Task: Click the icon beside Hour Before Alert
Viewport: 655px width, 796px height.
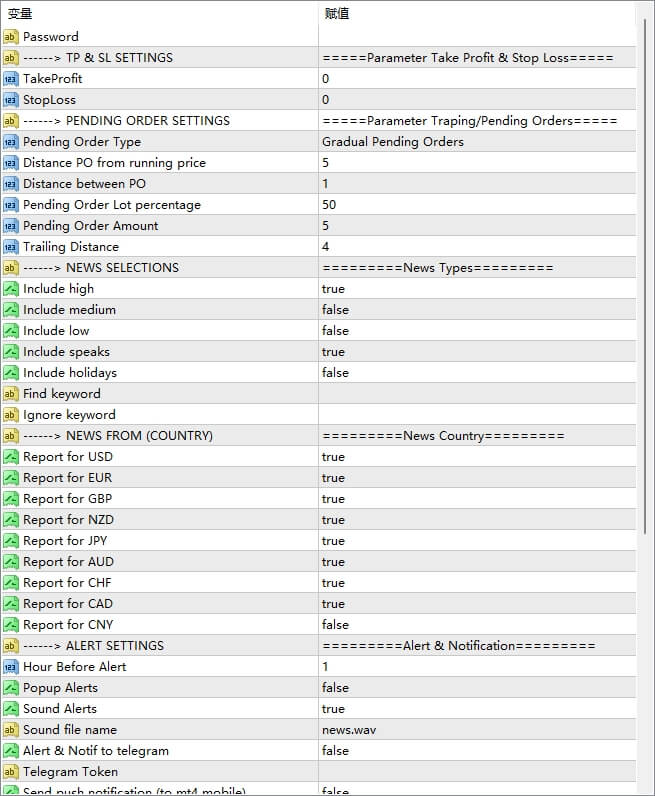Action: (x=11, y=667)
